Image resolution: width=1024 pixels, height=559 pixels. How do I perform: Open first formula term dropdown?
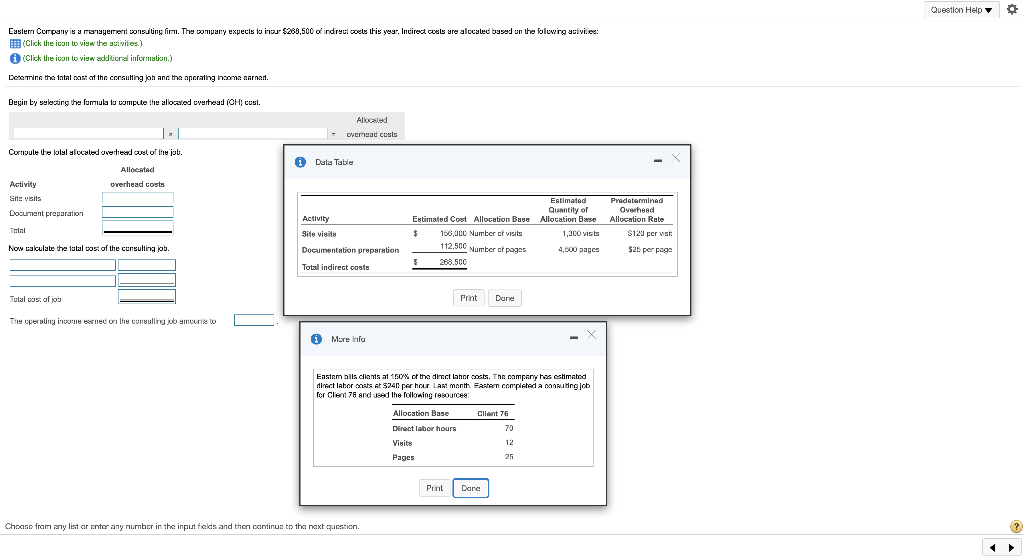(x=88, y=133)
